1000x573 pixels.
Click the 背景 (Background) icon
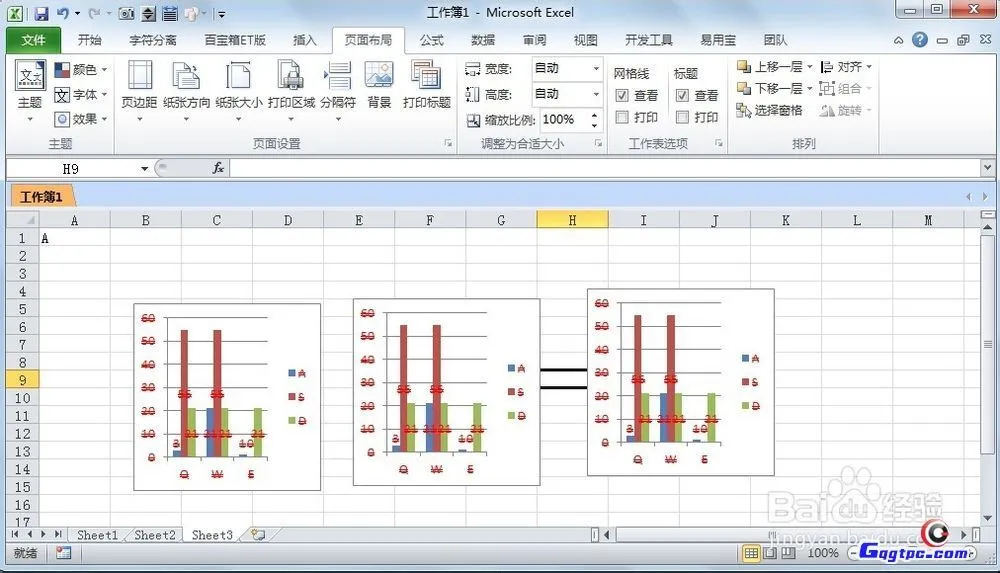point(379,85)
